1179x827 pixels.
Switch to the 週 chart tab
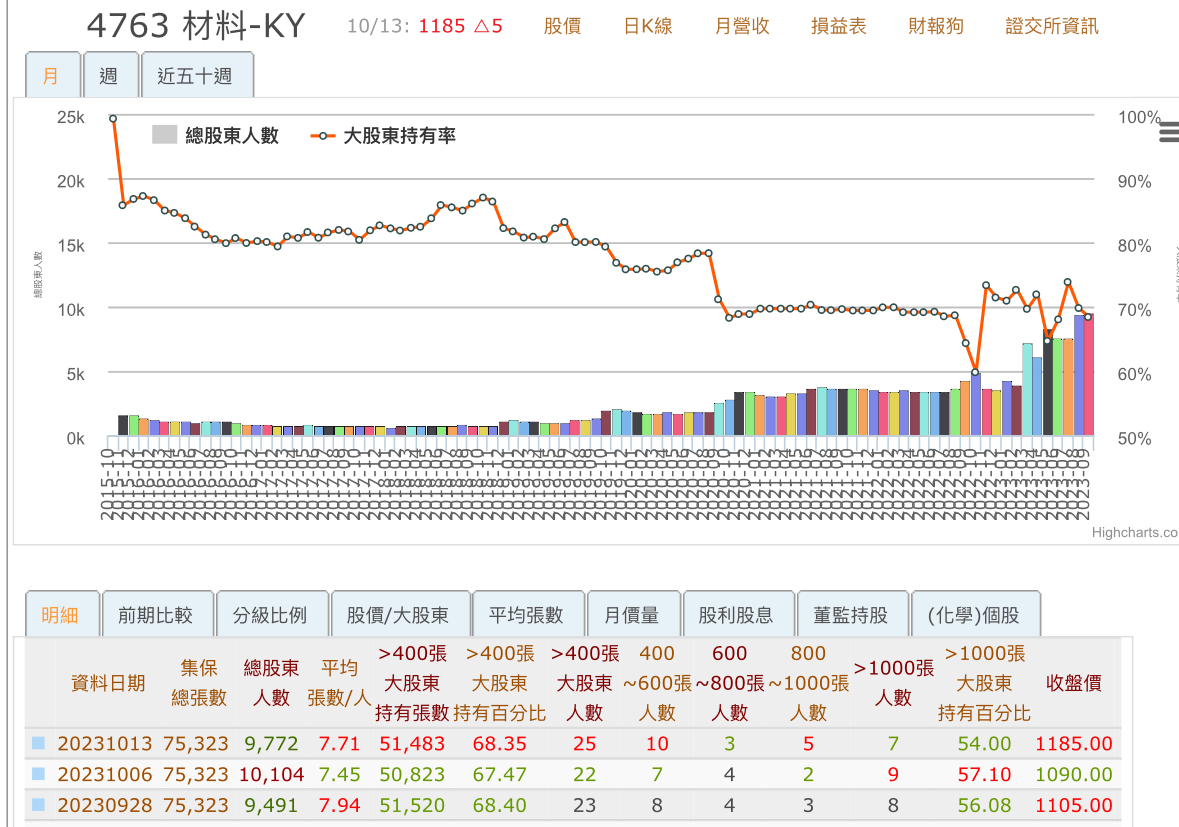pos(110,75)
